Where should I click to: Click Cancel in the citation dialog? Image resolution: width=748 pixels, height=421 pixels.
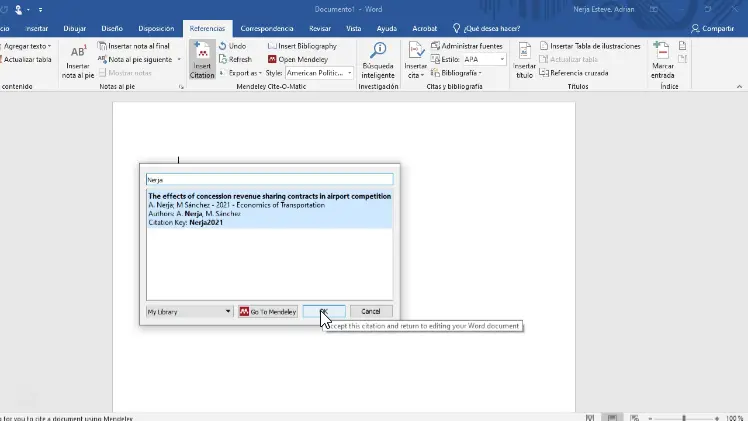pyautogui.click(x=371, y=311)
